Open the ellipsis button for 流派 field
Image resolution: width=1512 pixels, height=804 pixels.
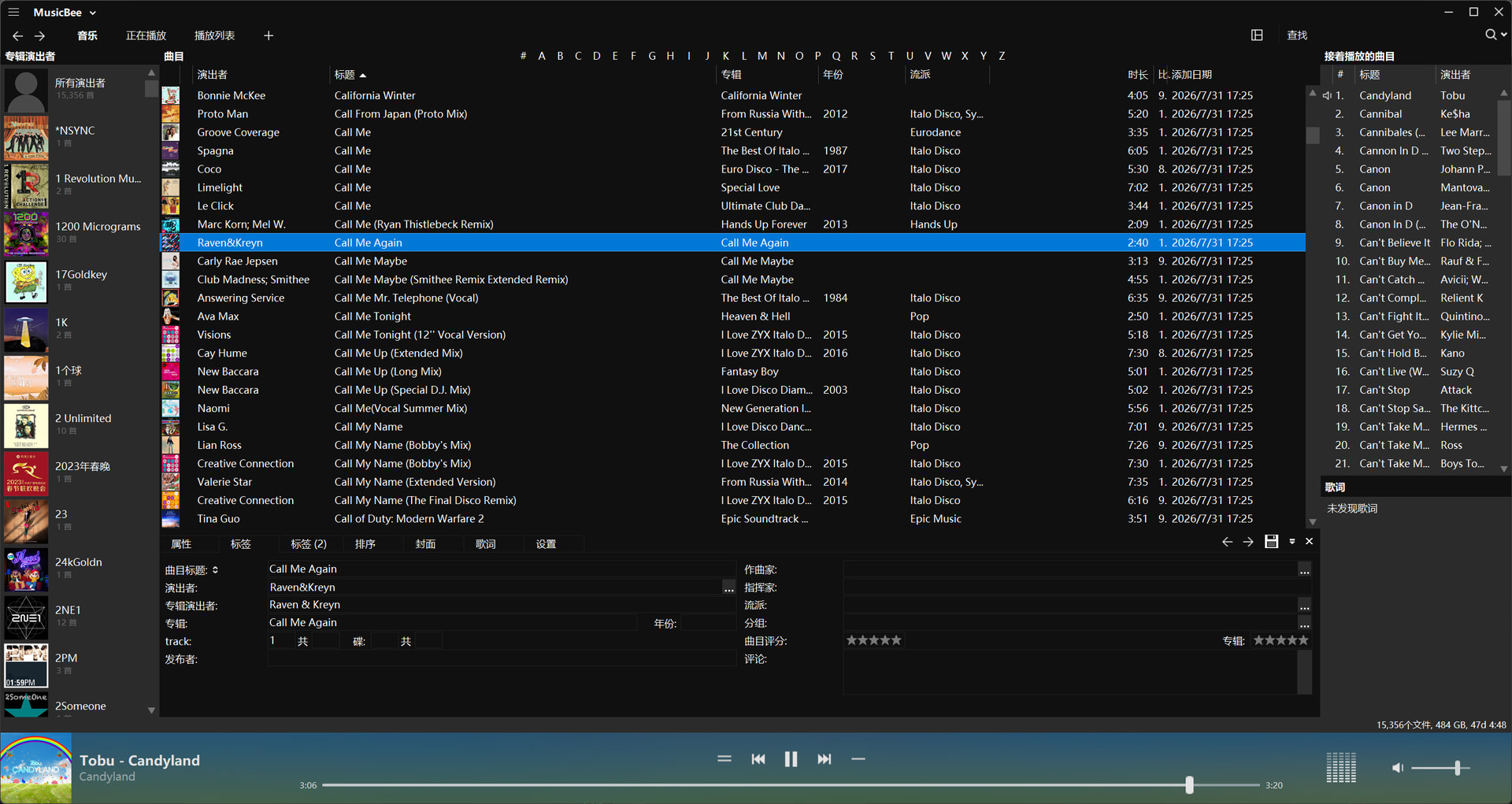pyautogui.click(x=1305, y=606)
